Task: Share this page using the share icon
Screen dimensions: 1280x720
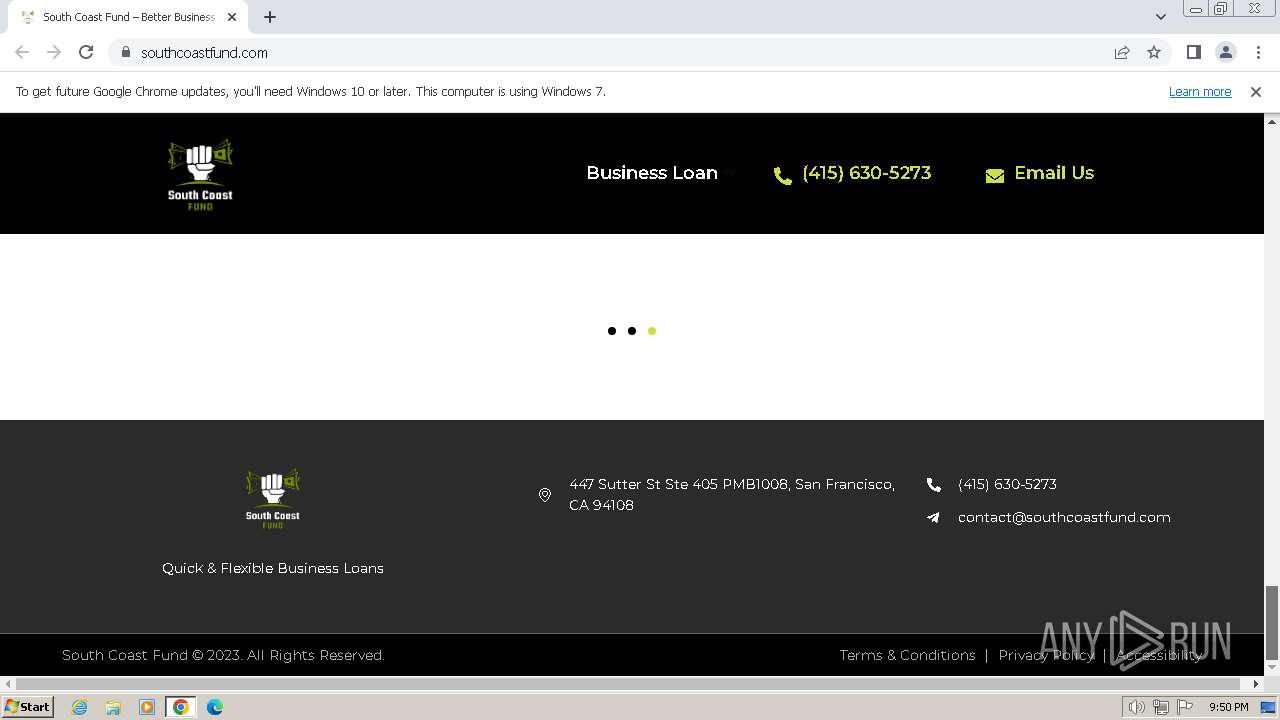Action: pyautogui.click(x=1122, y=52)
